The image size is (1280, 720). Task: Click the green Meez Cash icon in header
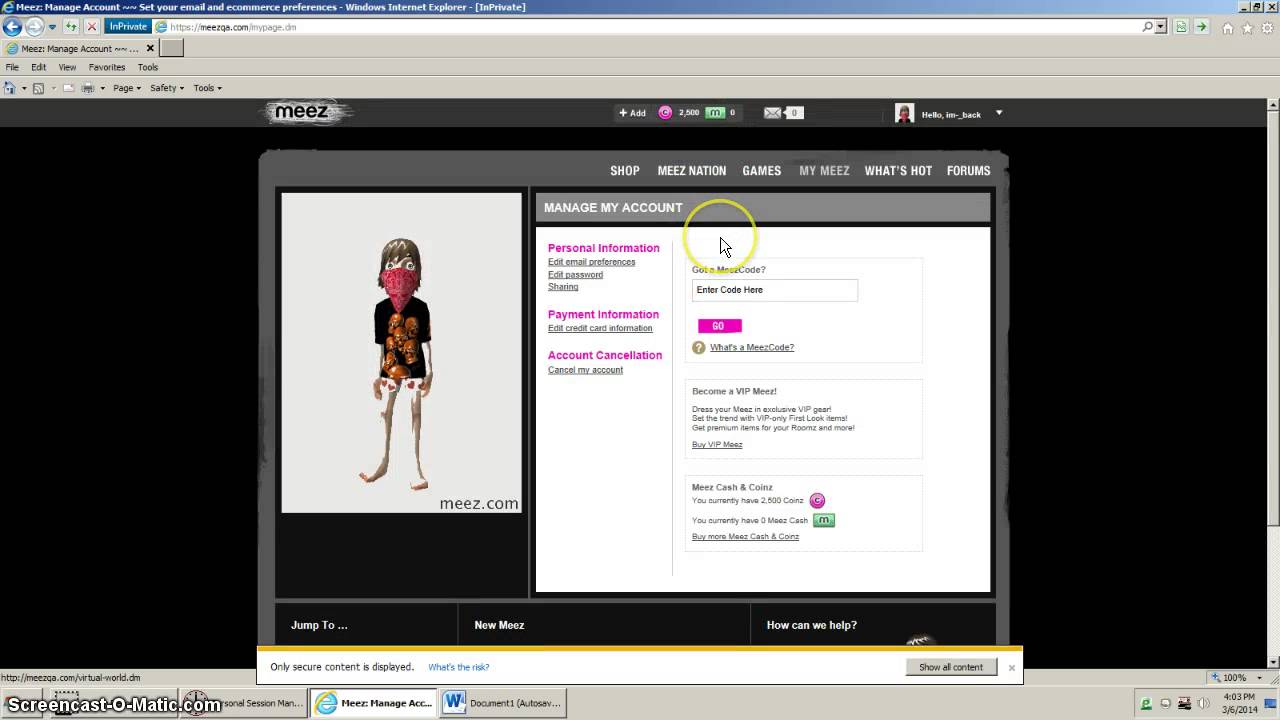pyautogui.click(x=715, y=113)
